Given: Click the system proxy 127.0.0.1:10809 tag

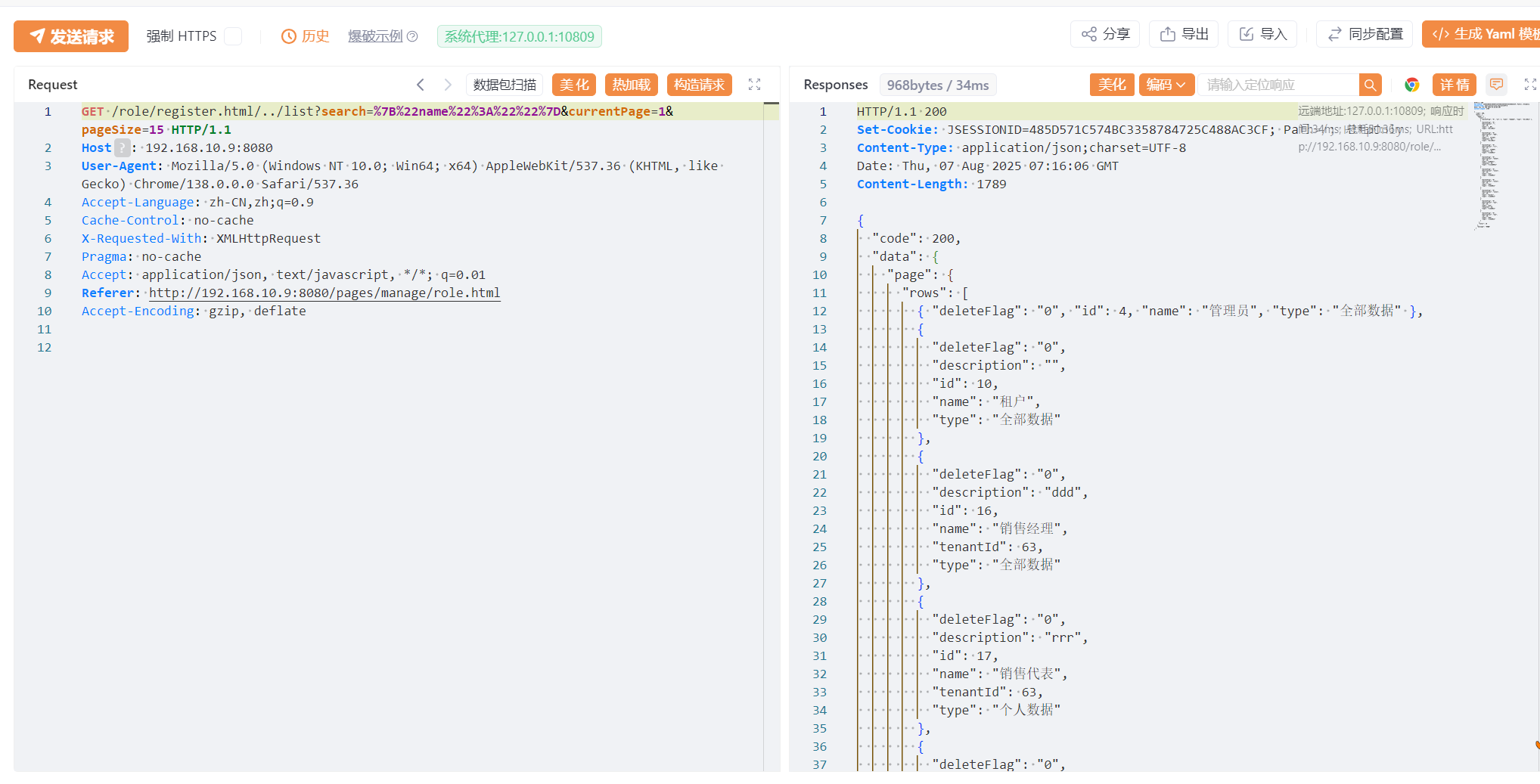Looking at the screenshot, I should click(x=519, y=36).
